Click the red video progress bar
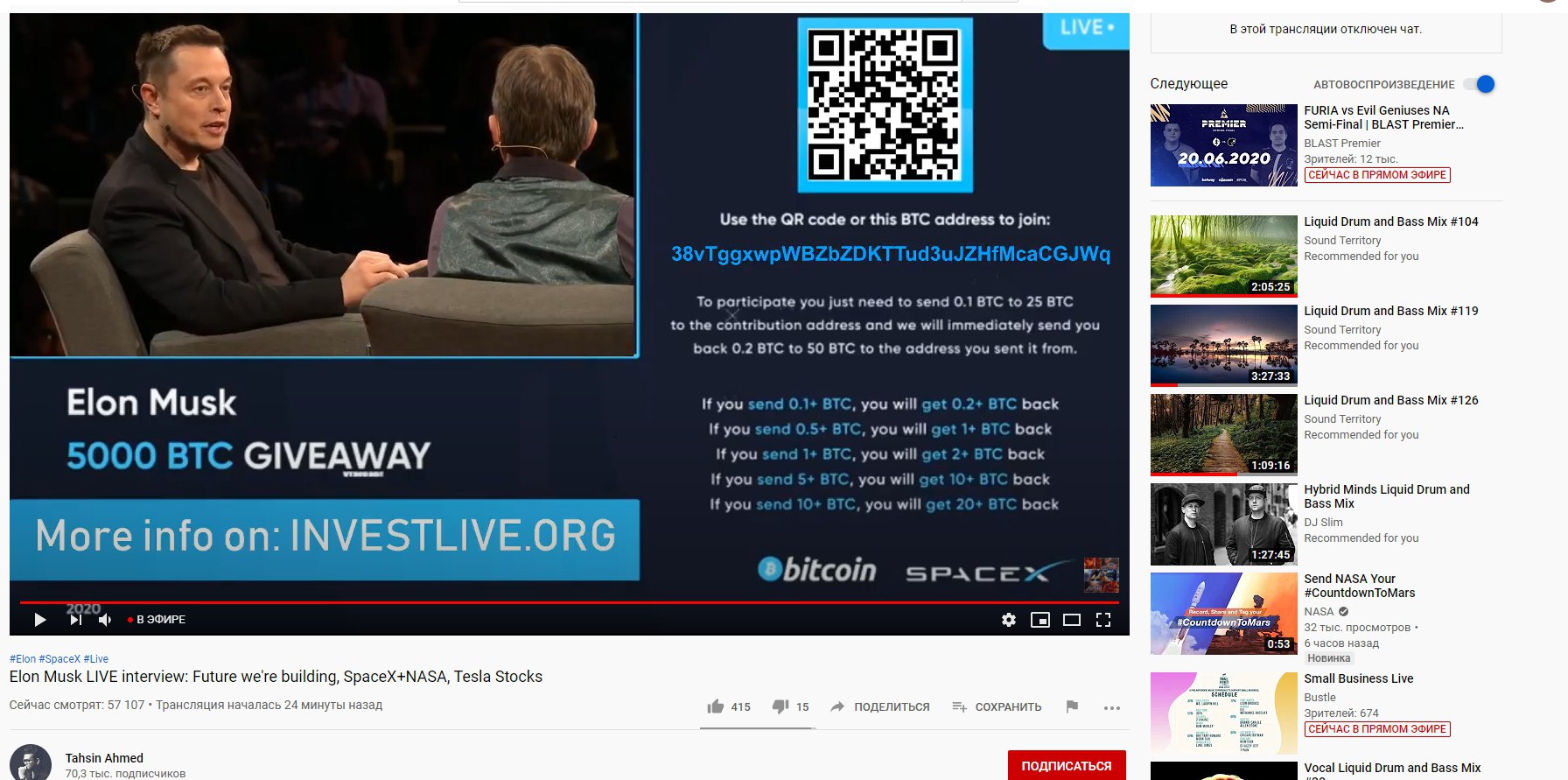The image size is (1568, 780). pos(569,602)
